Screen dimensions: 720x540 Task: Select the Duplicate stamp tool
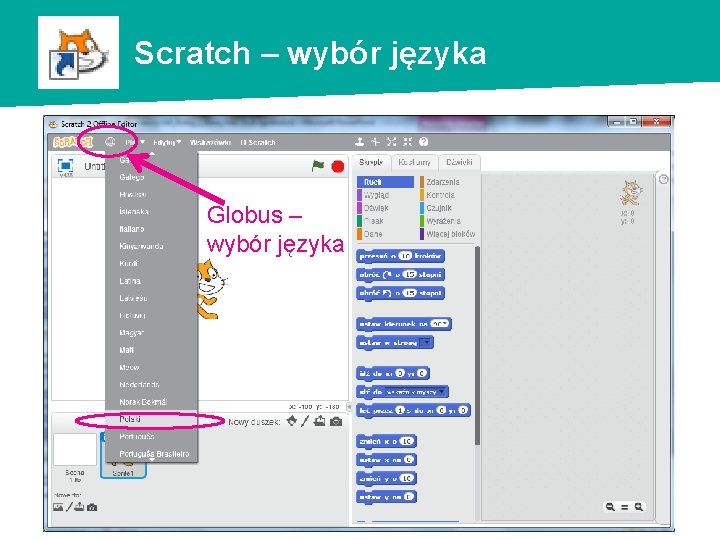360,142
